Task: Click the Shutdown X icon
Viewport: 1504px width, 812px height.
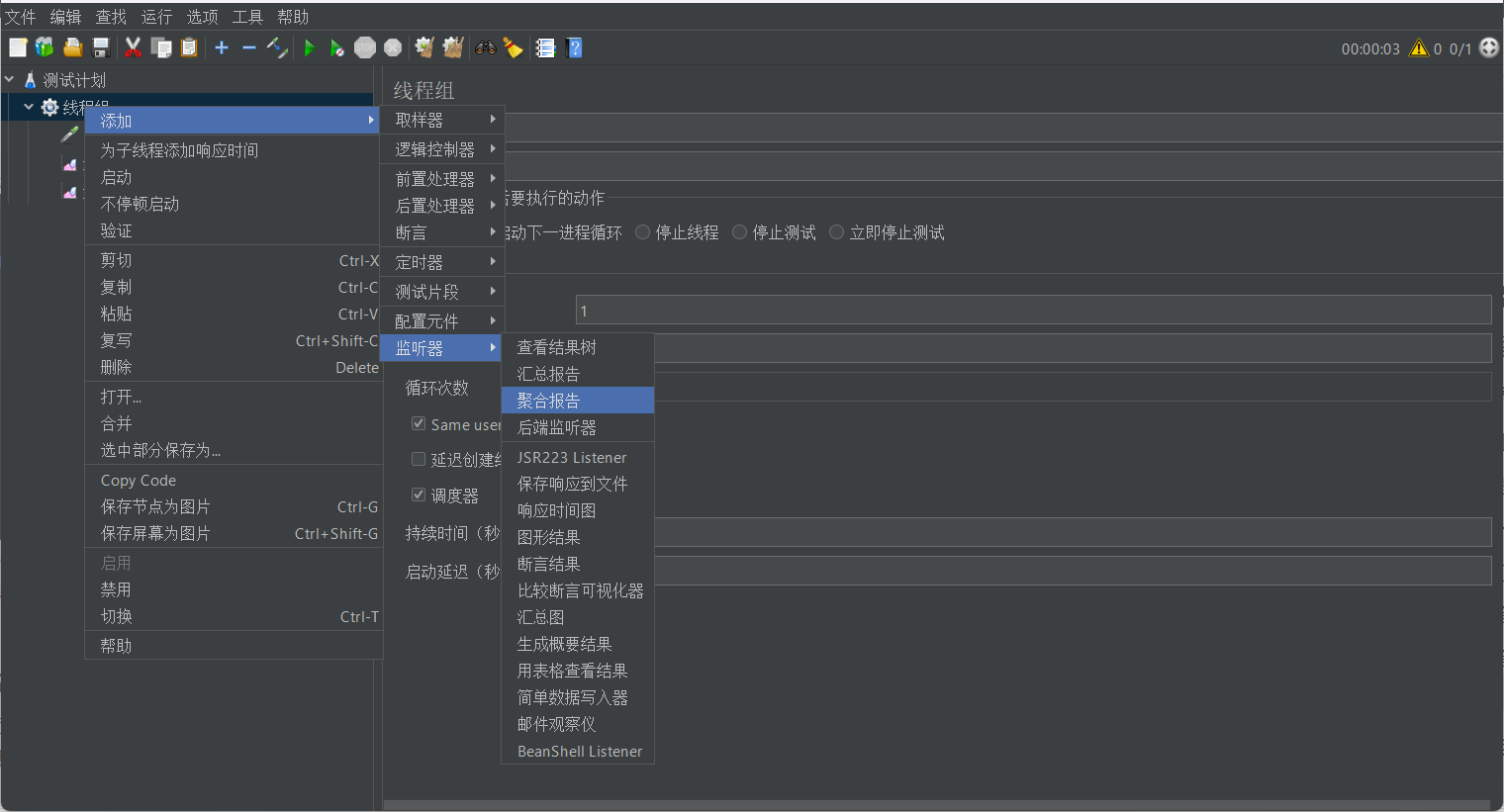Action: coord(393,47)
